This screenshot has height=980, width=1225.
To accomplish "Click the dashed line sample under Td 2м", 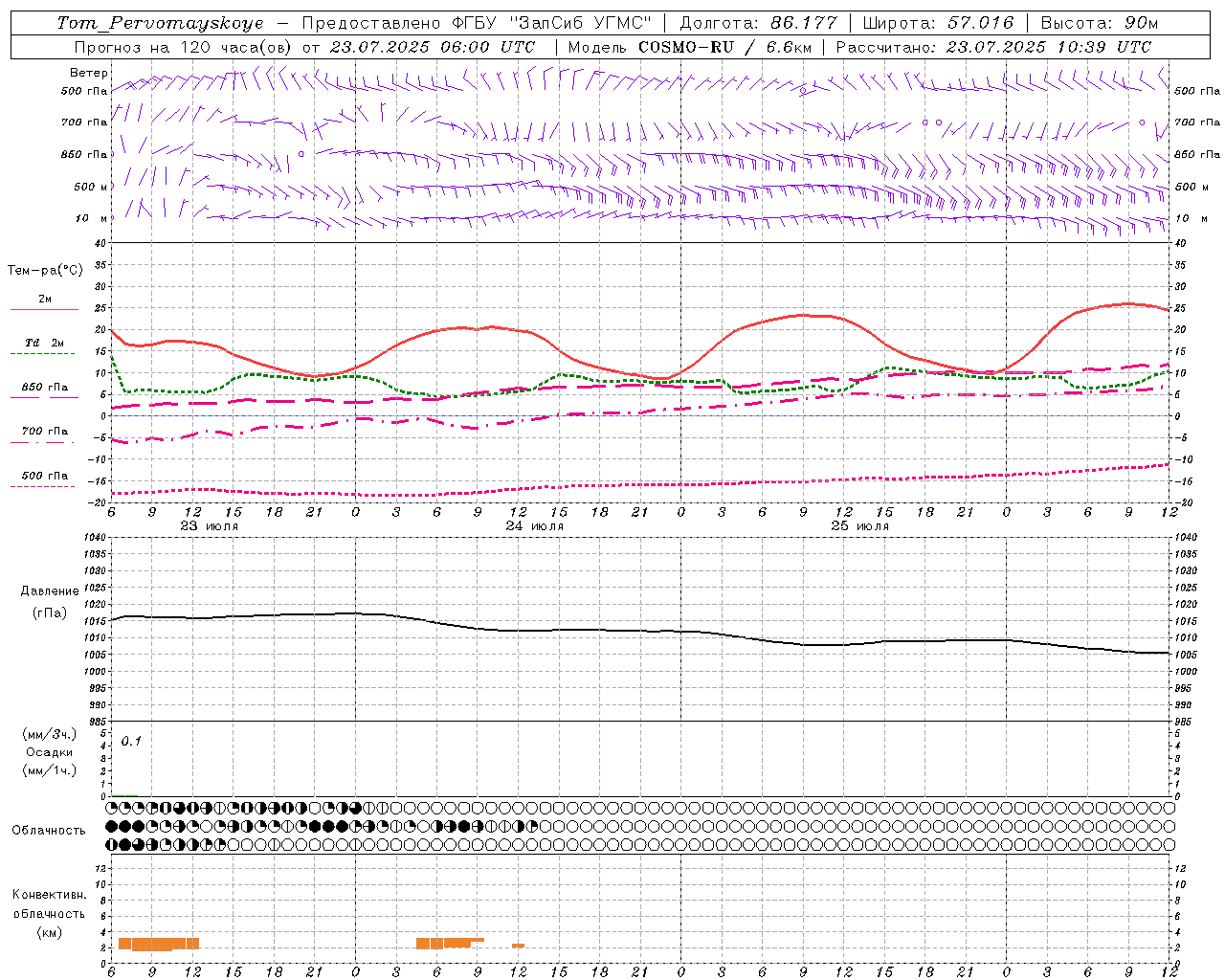I will coord(42,354).
